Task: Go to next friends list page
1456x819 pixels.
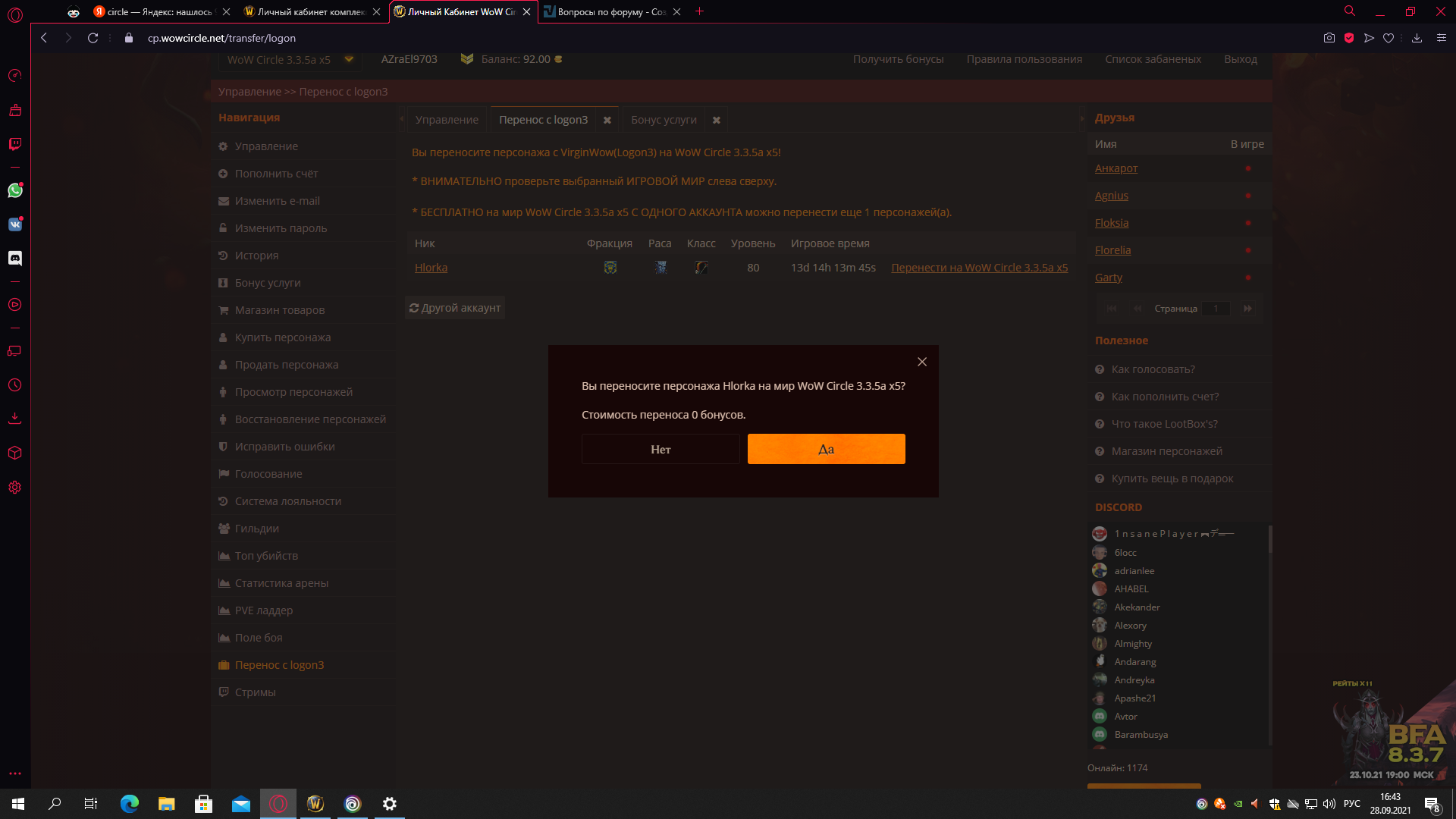Action: pos(1247,309)
